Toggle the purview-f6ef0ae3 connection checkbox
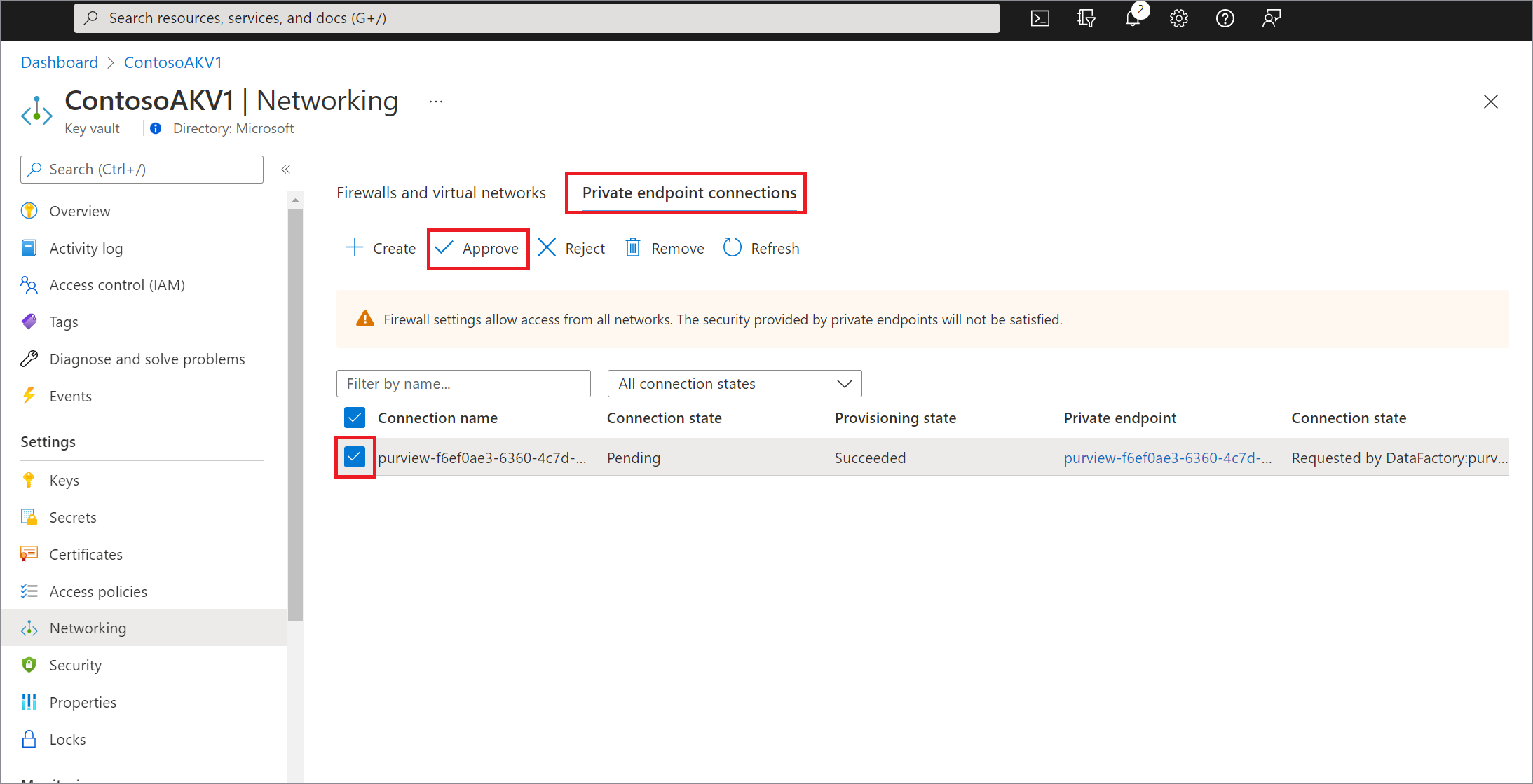1533x784 pixels. [356, 458]
